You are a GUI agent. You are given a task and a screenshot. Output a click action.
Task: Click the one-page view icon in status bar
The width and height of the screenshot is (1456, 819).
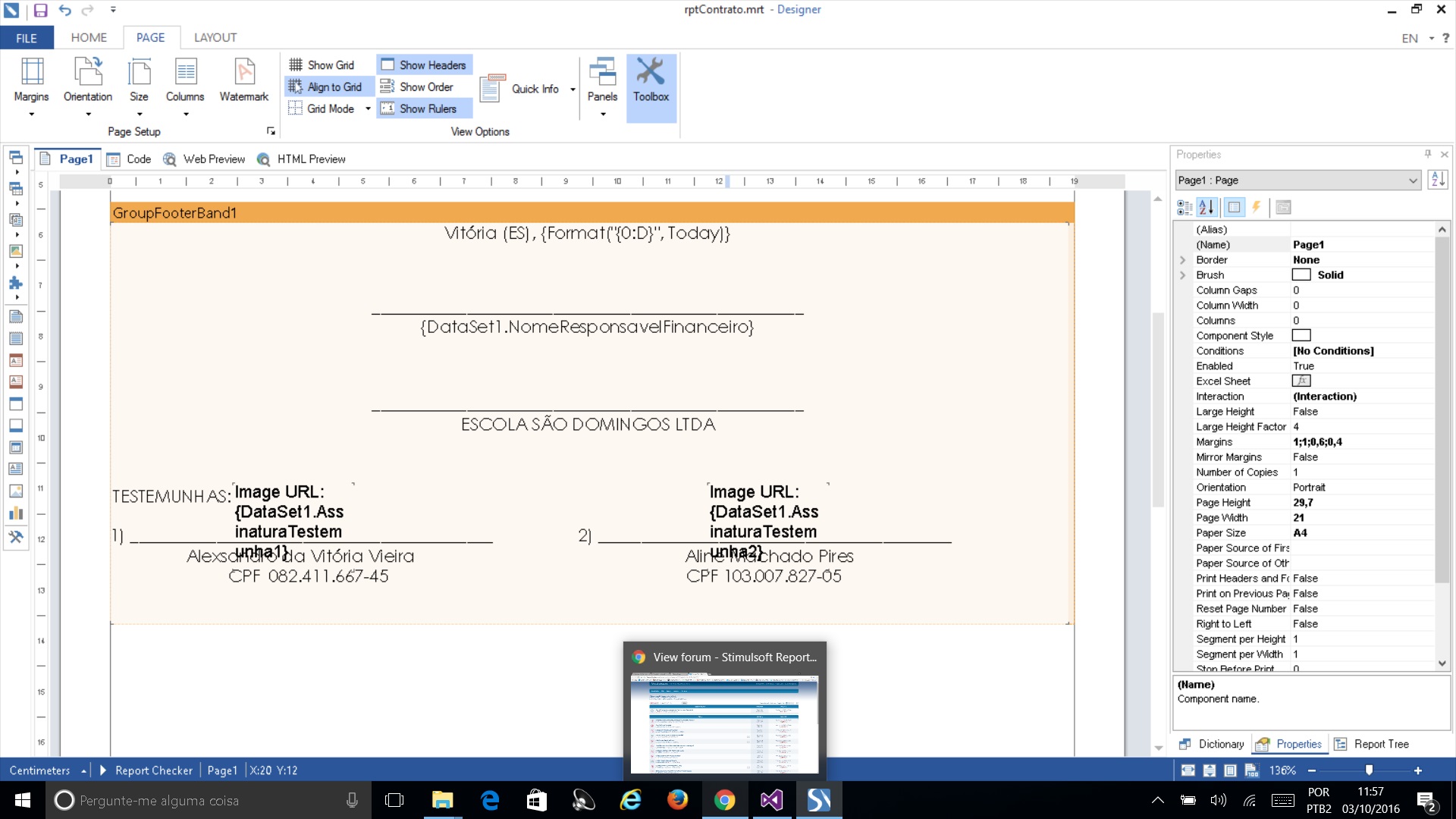coord(1230,770)
